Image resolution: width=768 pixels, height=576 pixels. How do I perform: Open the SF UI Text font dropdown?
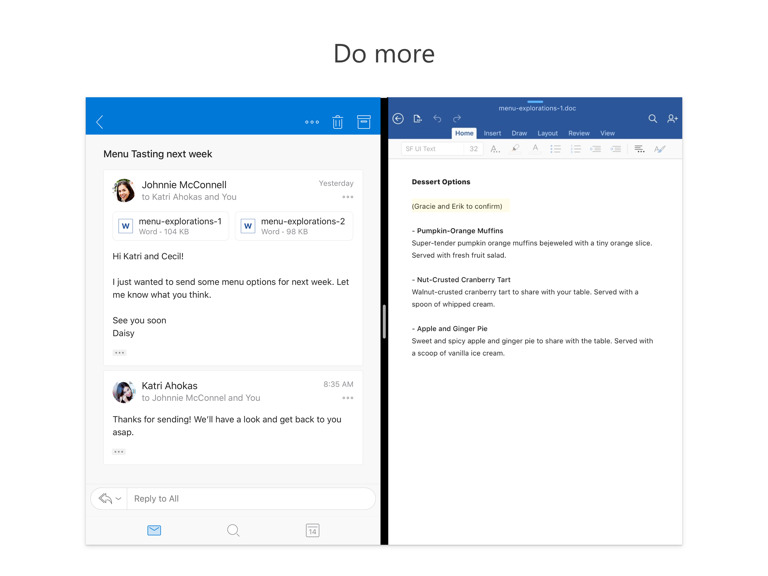click(440, 149)
